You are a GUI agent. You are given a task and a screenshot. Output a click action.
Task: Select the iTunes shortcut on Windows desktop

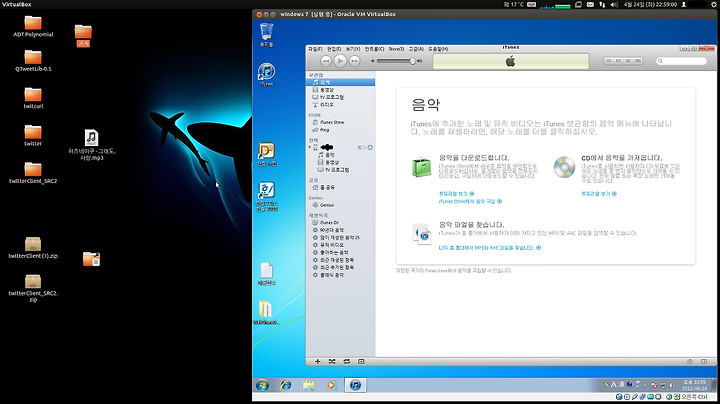266,75
